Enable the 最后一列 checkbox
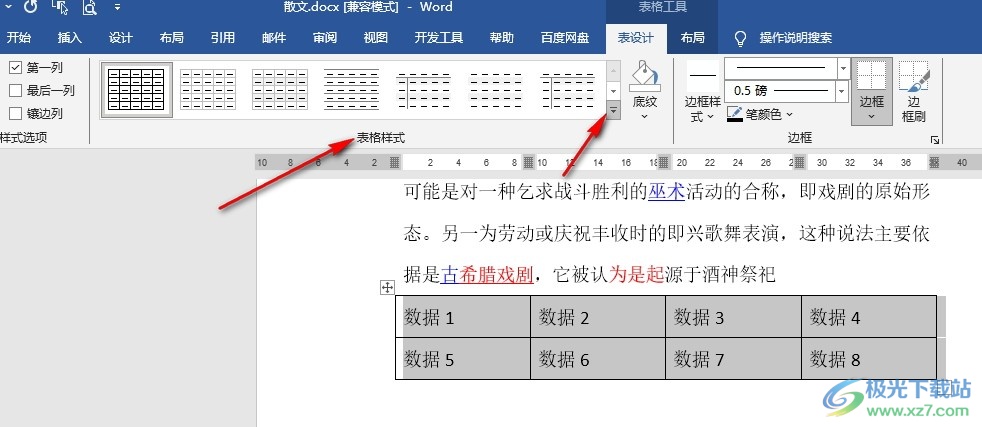Image resolution: width=982 pixels, height=427 pixels. pyautogui.click(x=16, y=91)
